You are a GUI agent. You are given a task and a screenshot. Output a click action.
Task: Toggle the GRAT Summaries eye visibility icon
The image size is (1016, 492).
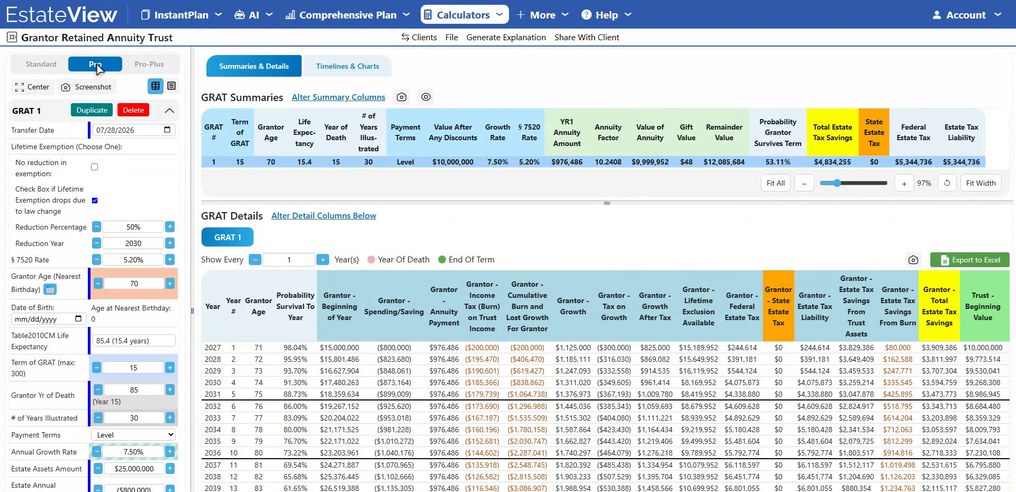pyautogui.click(x=426, y=97)
